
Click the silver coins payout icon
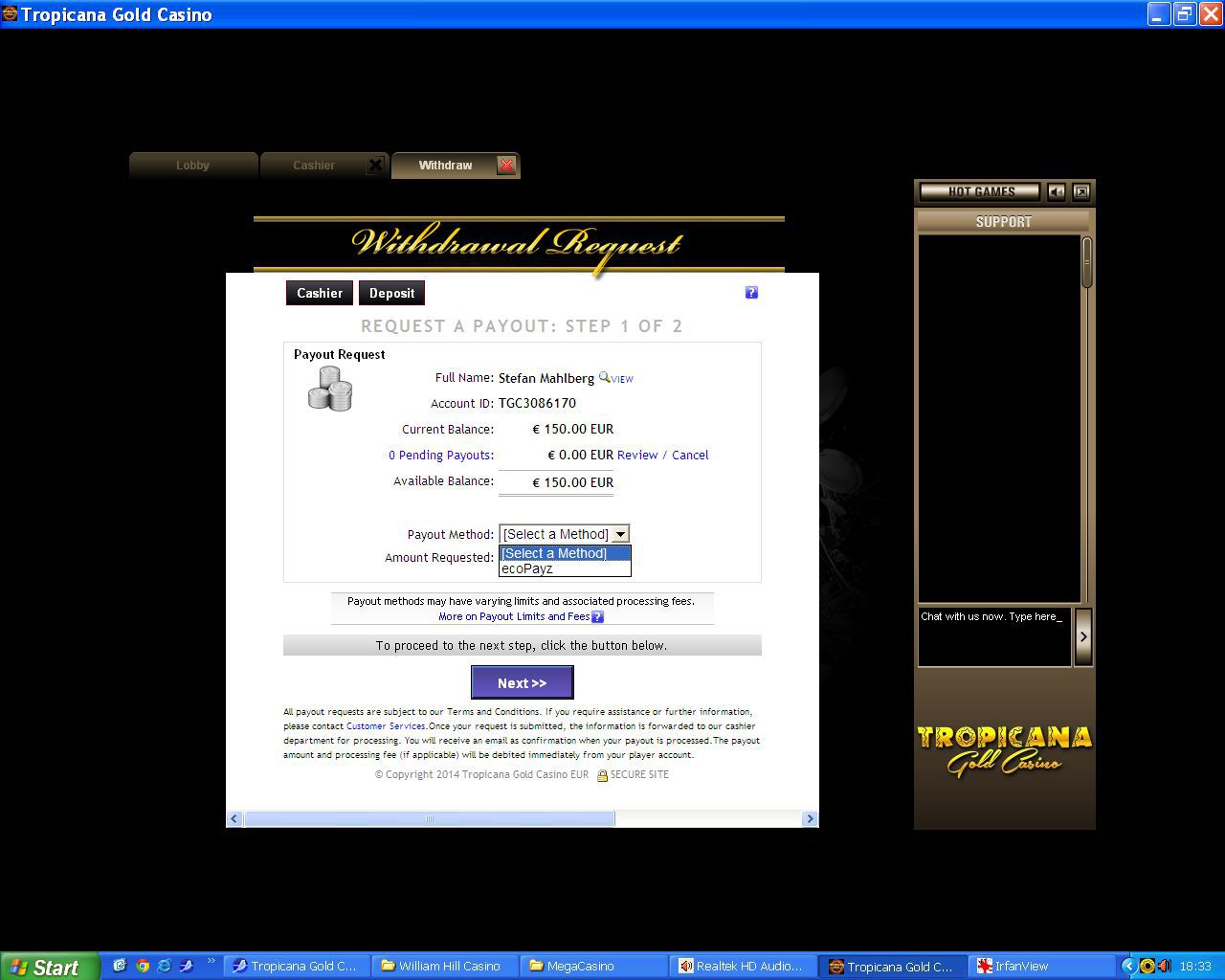[x=330, y=389]
